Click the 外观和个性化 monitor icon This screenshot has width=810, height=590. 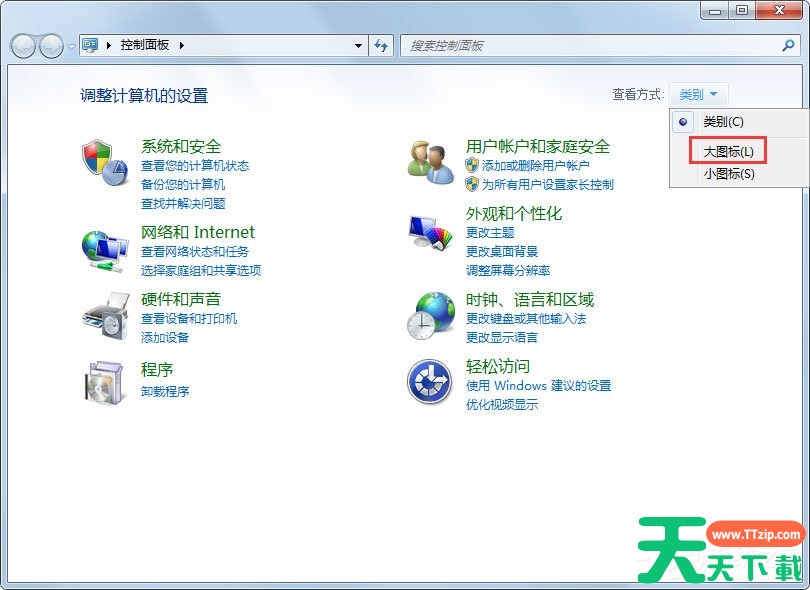coord(431,232)
